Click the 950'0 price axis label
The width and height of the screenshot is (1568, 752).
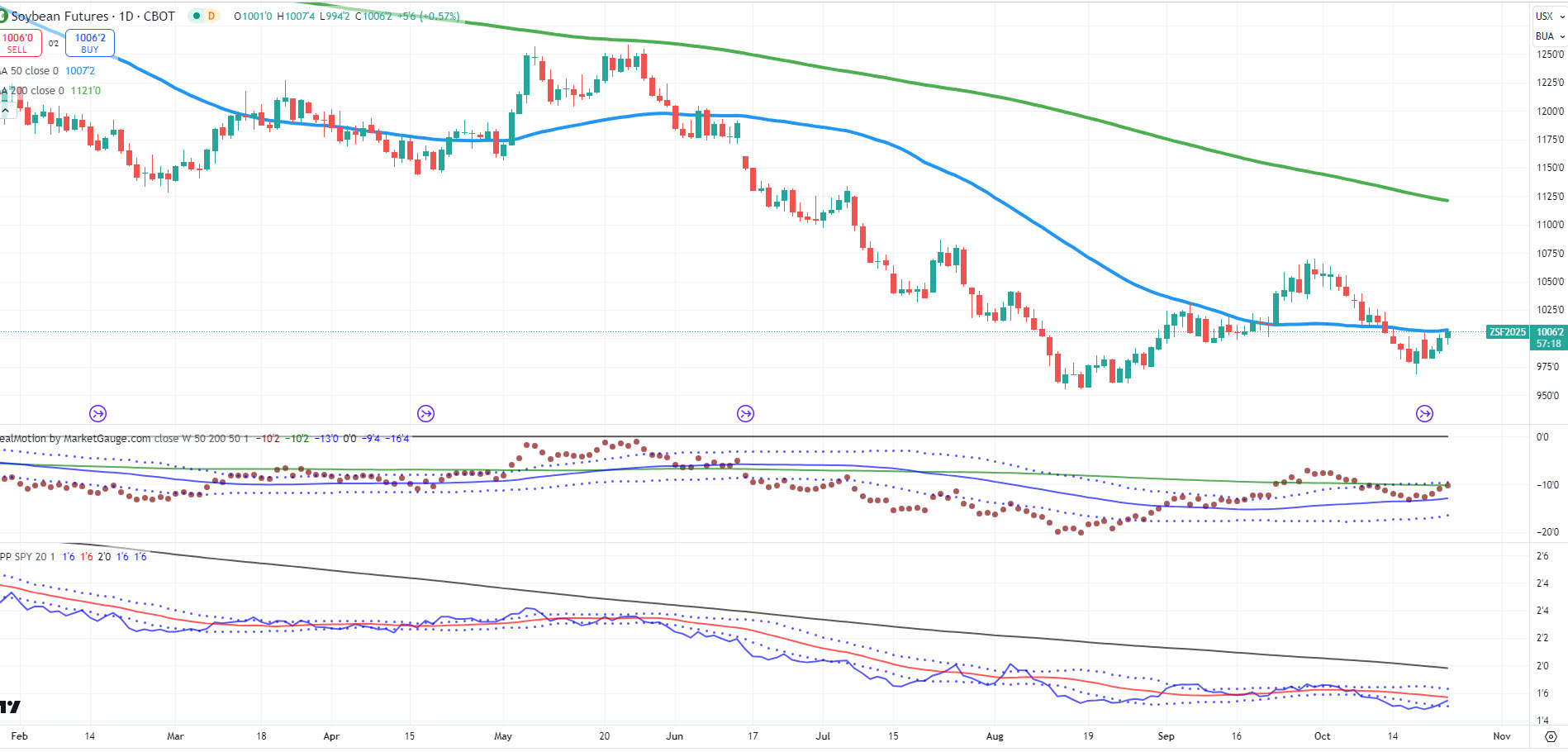pyautogui.click(x=1548, y=396)
